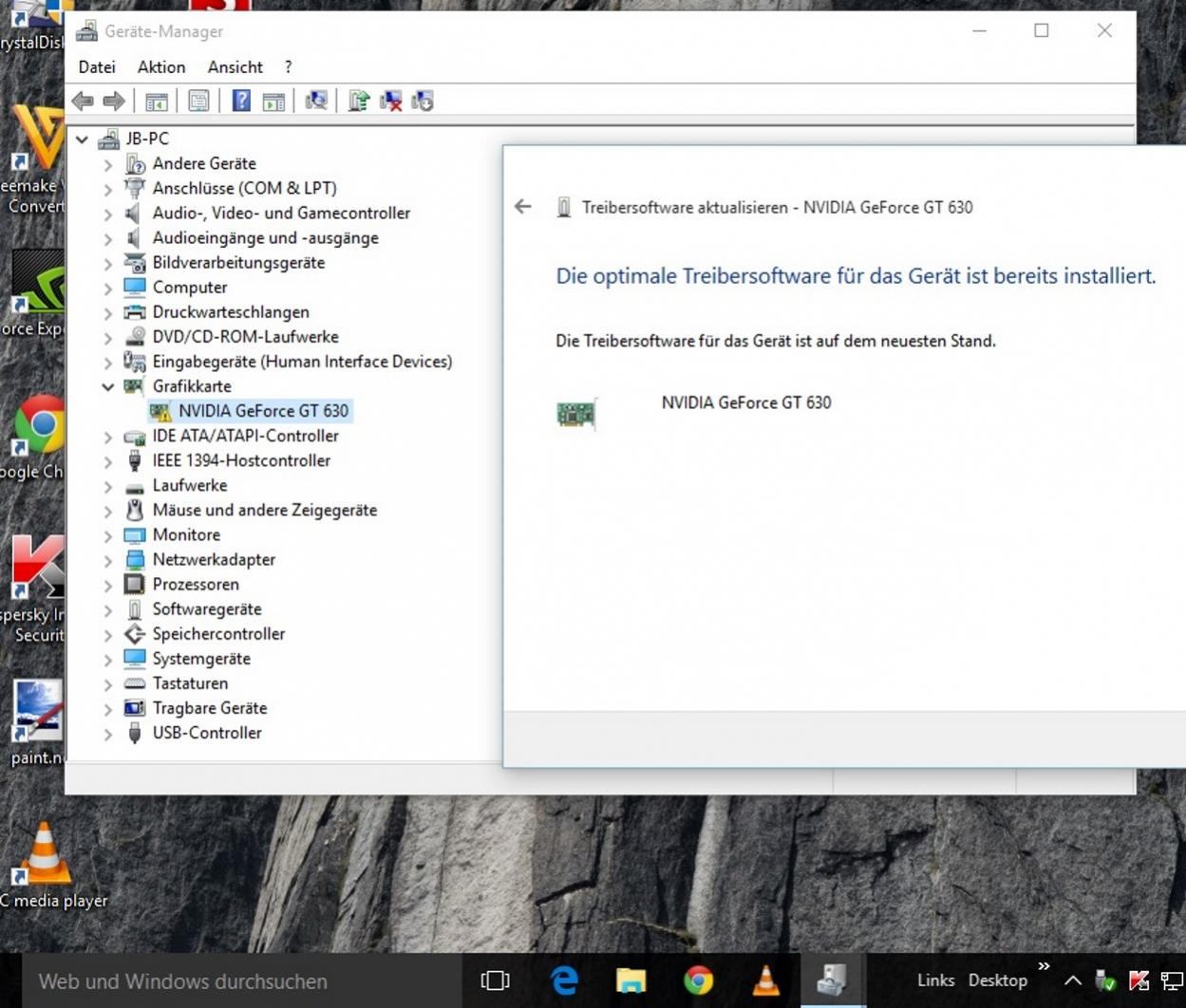
Task: Scan for hardware changes toolbar icon
Action: point(316,101)
